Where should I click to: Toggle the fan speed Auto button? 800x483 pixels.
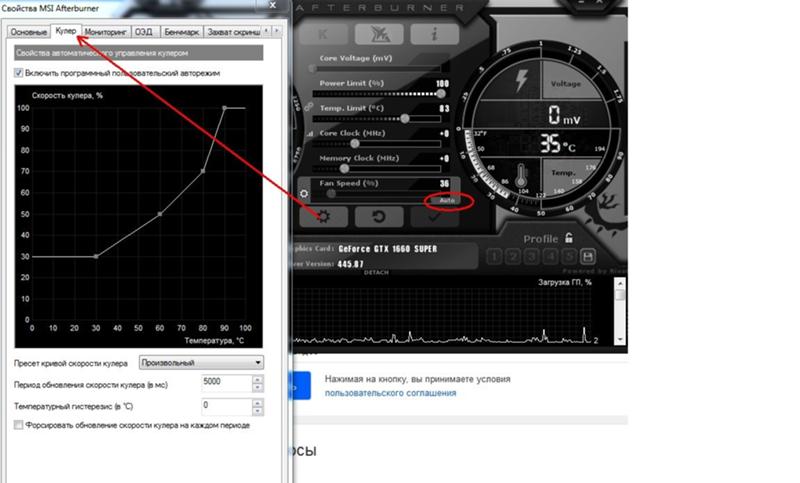447,200
